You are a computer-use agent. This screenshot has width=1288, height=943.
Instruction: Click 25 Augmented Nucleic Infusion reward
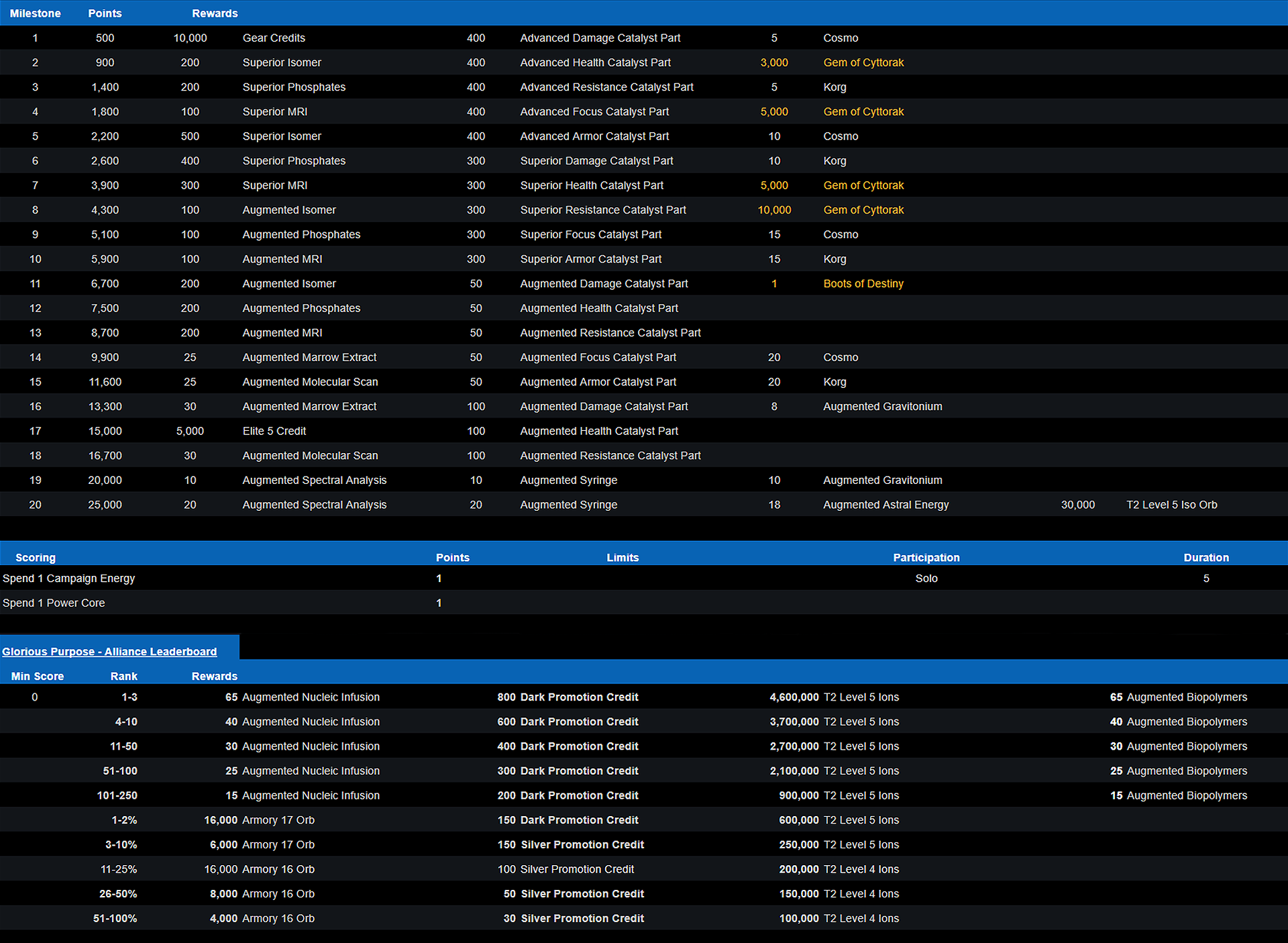(302, 771)
